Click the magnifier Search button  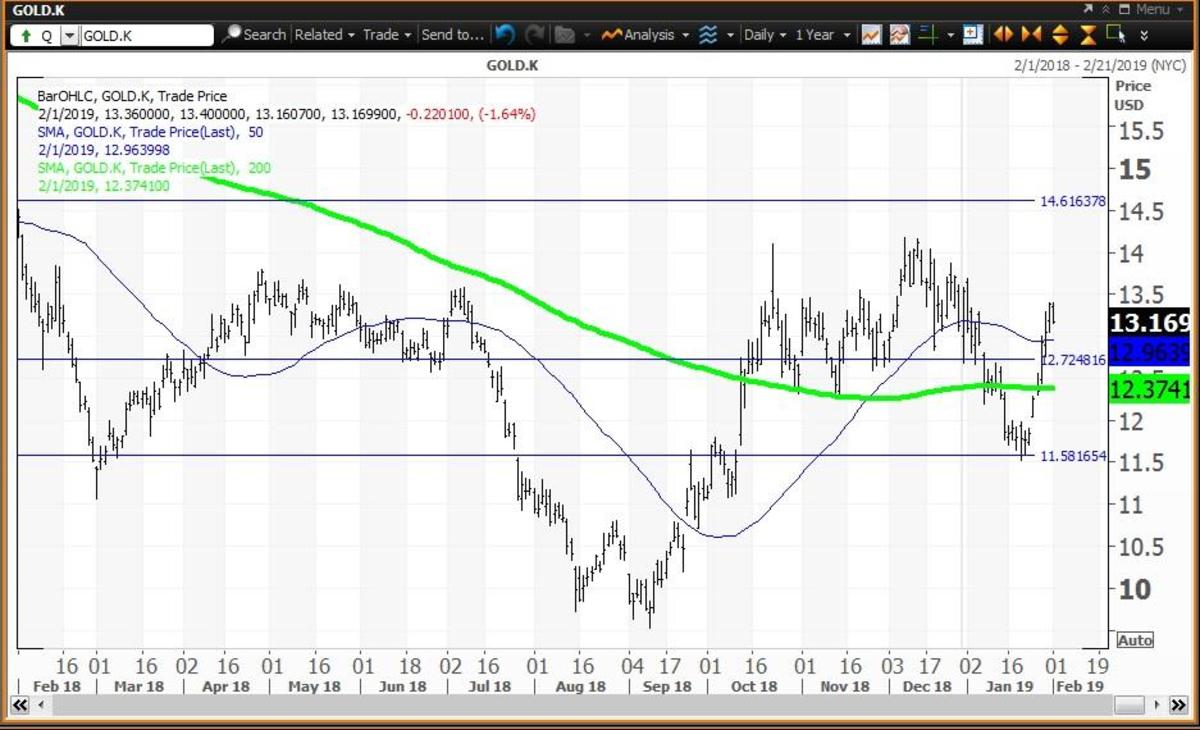[x=253, y=35]
